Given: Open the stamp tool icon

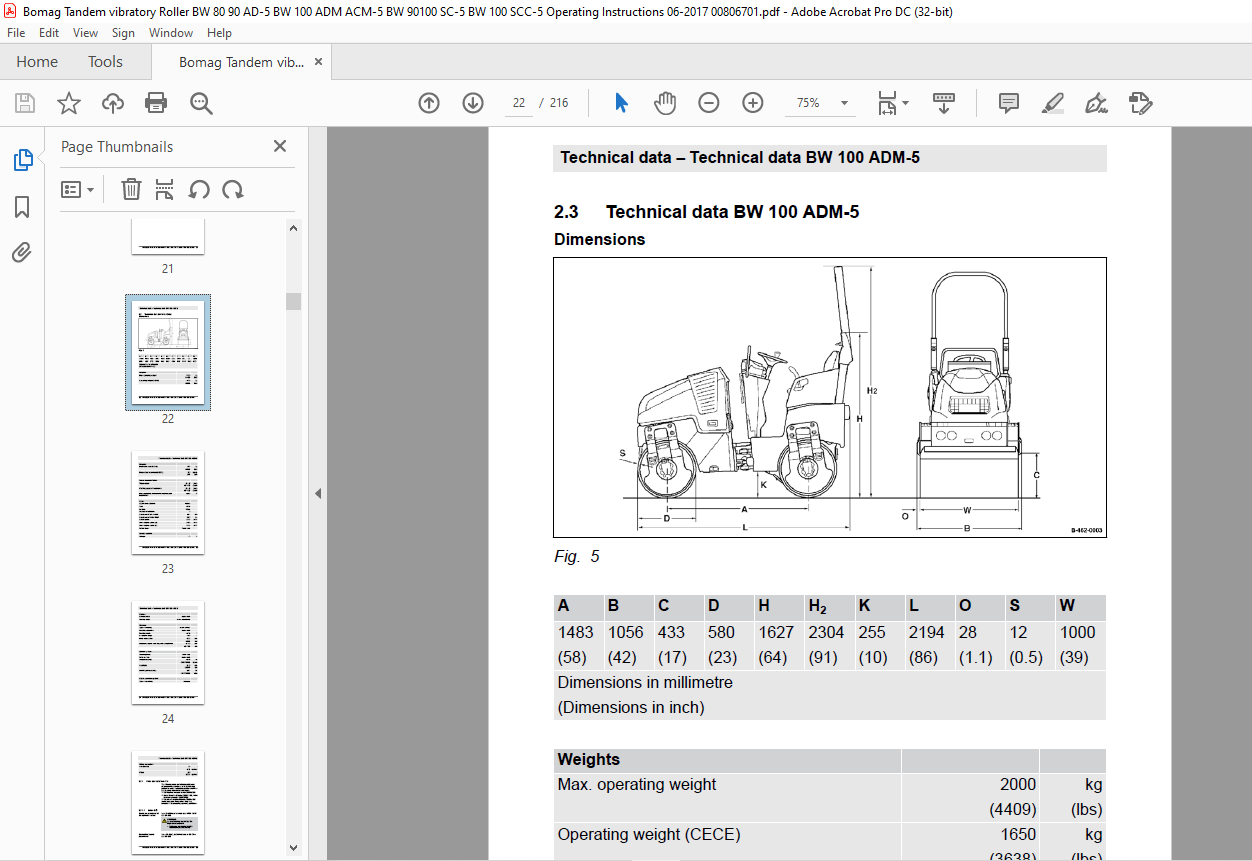Looking at the screenshot, I should click(x=1140, y=103).
